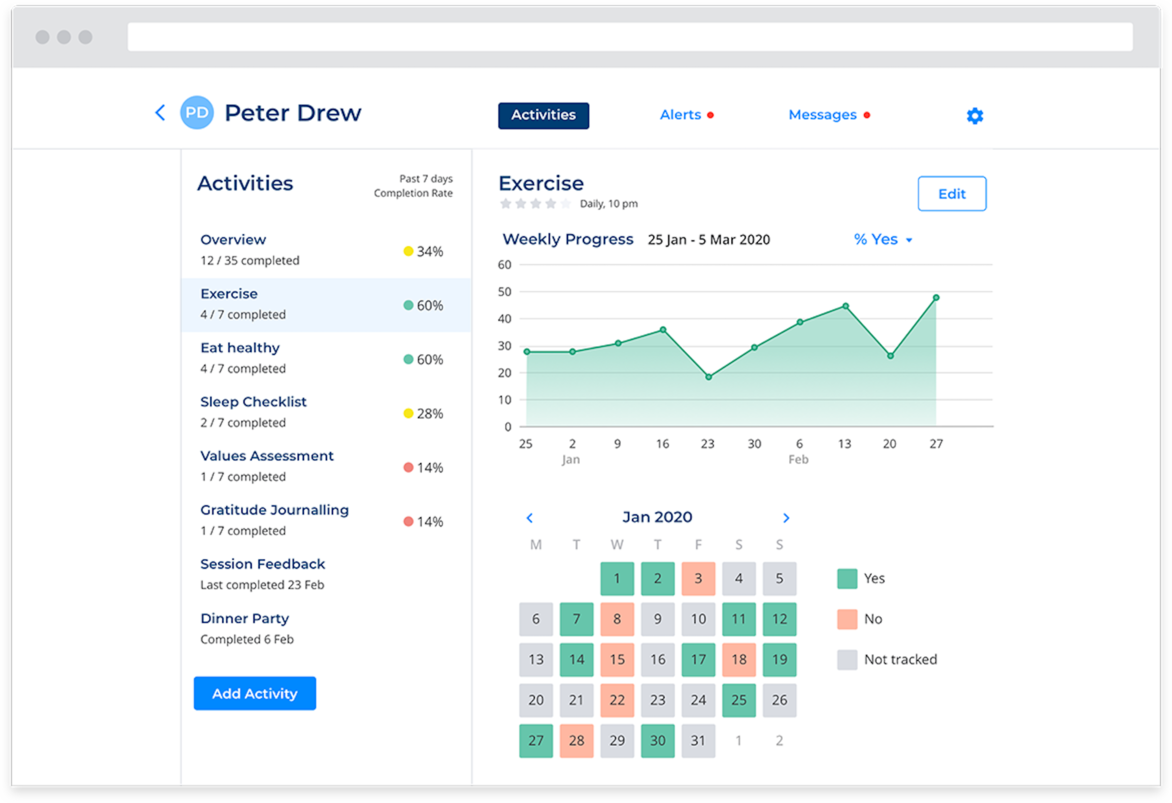The height and width of the screenshot is (803, 1172).
Task: Click the green Yes legend swatch
Action: pos(847,578)
